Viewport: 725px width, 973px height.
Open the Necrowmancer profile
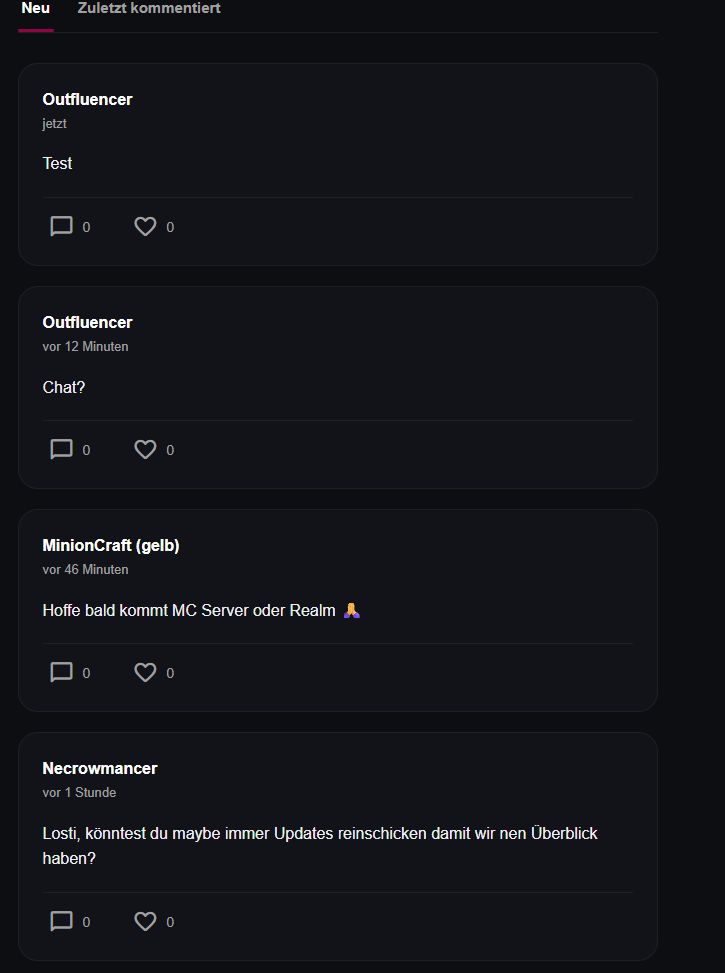coord(100,768)
